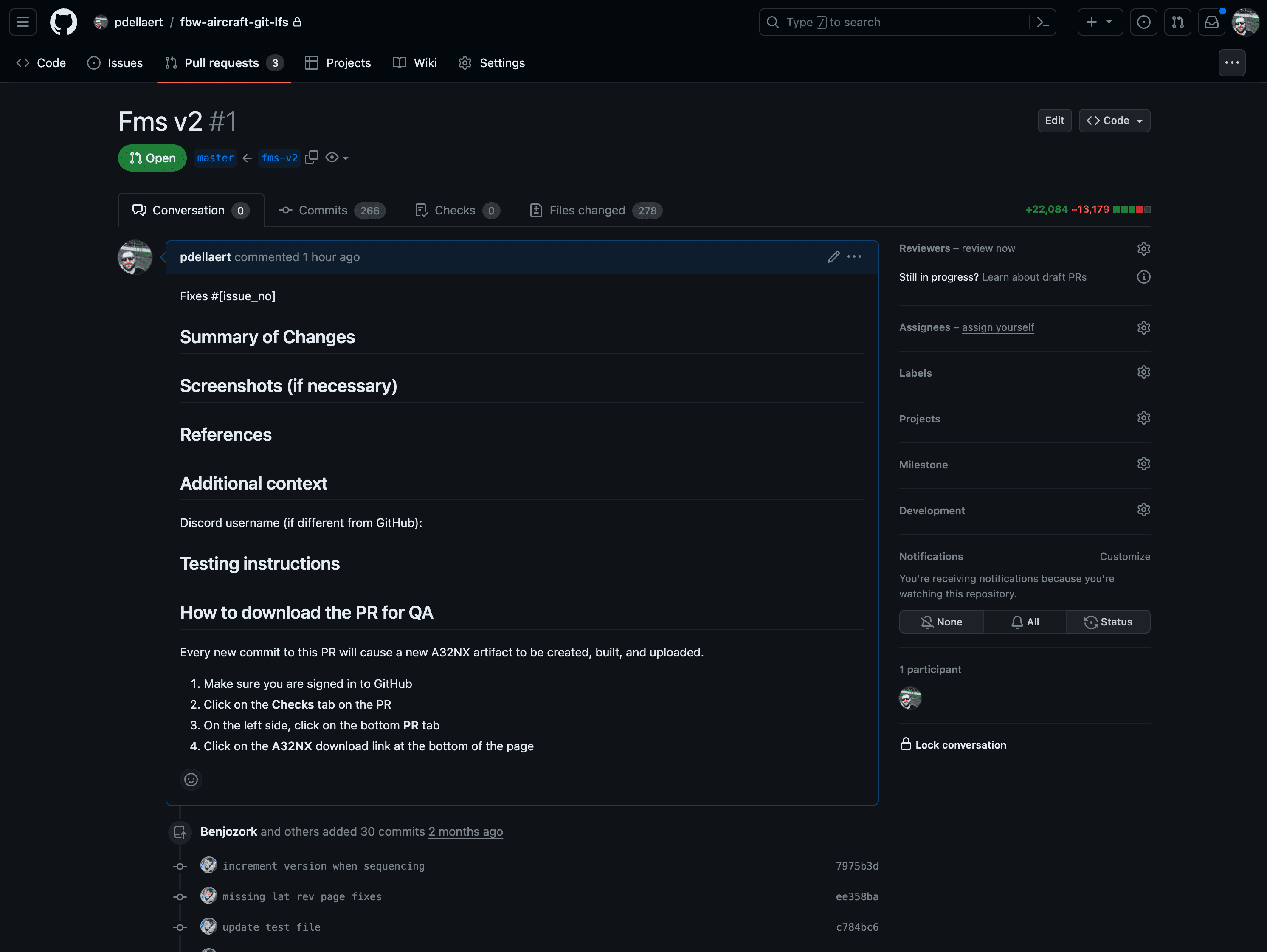Open the Reviewers gear settings
Screen dimensions: 1267x952
pos(1143,248)
